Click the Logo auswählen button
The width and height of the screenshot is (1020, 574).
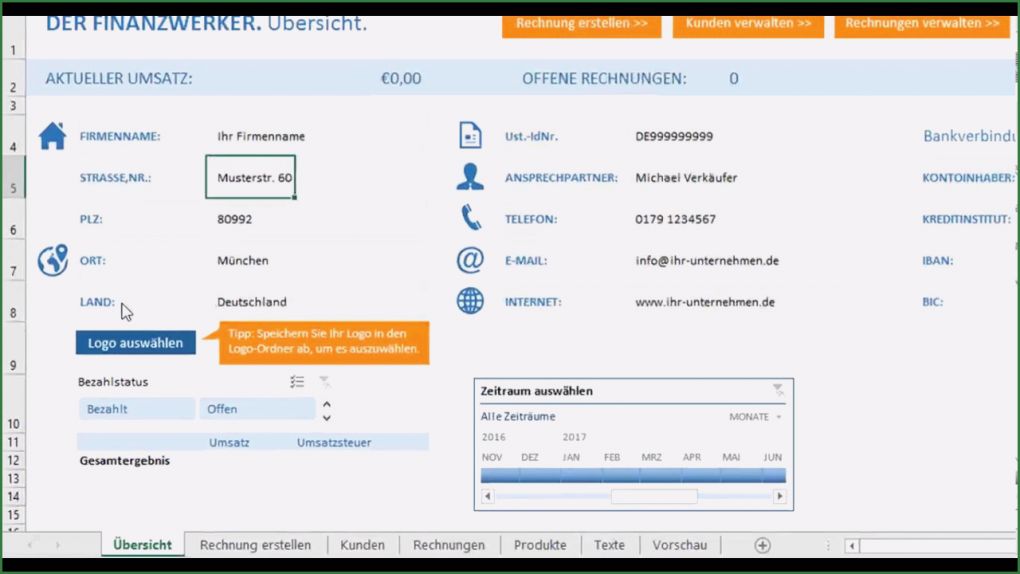coord(135,343)
